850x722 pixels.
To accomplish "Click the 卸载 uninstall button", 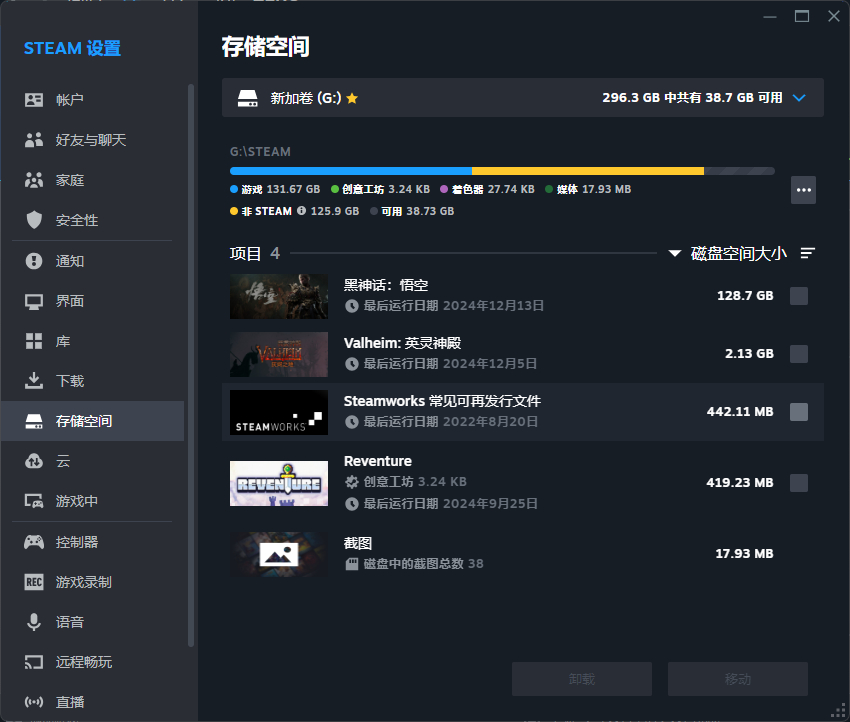I will tap(582, 679).
